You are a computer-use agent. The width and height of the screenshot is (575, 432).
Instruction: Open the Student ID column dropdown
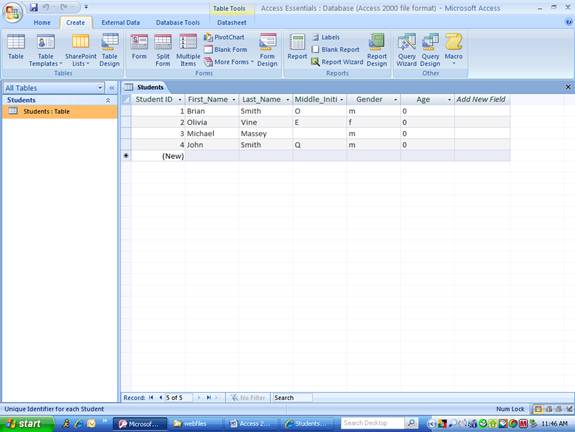point(180,100)
